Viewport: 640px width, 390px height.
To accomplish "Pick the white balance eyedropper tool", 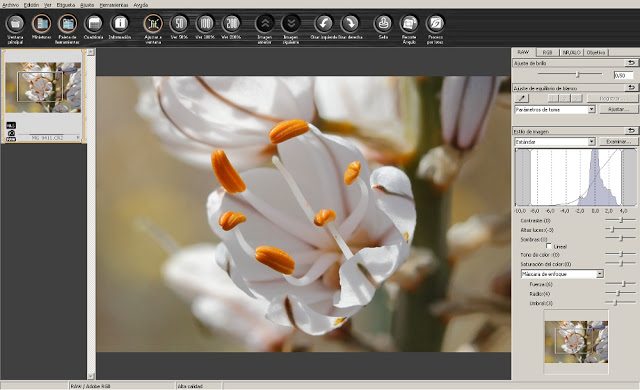I will tap(522, 98).
